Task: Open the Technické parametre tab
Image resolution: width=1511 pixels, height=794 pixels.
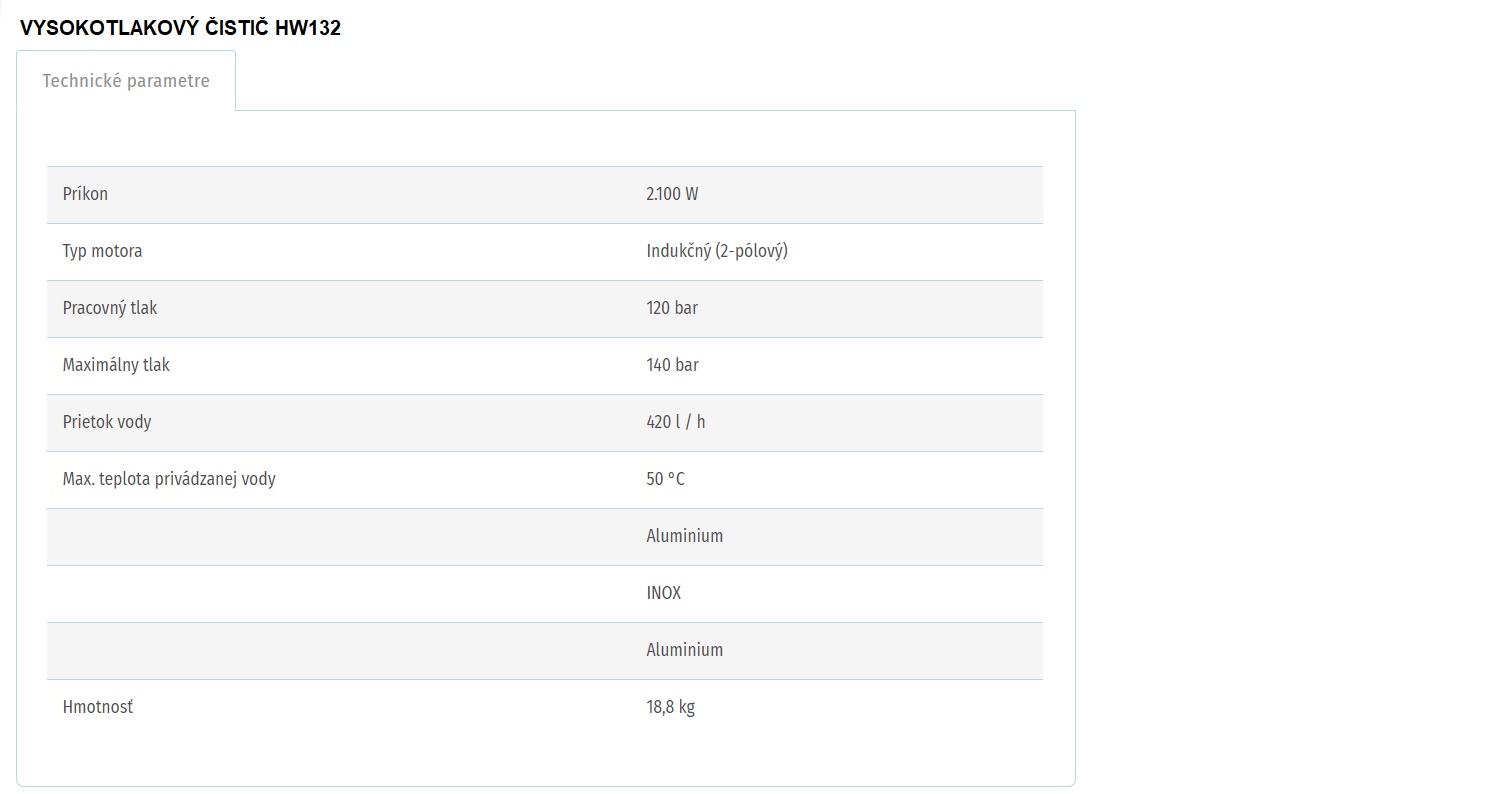Action: pyautogui.click(x=126, y=81)
